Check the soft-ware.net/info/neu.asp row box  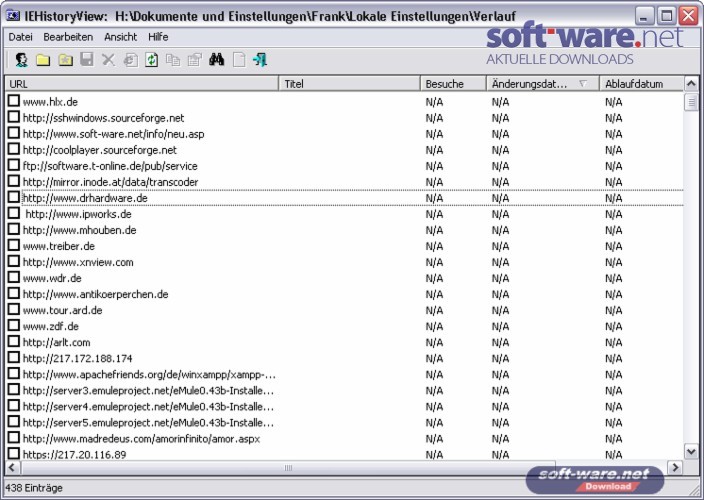[14, 133]
